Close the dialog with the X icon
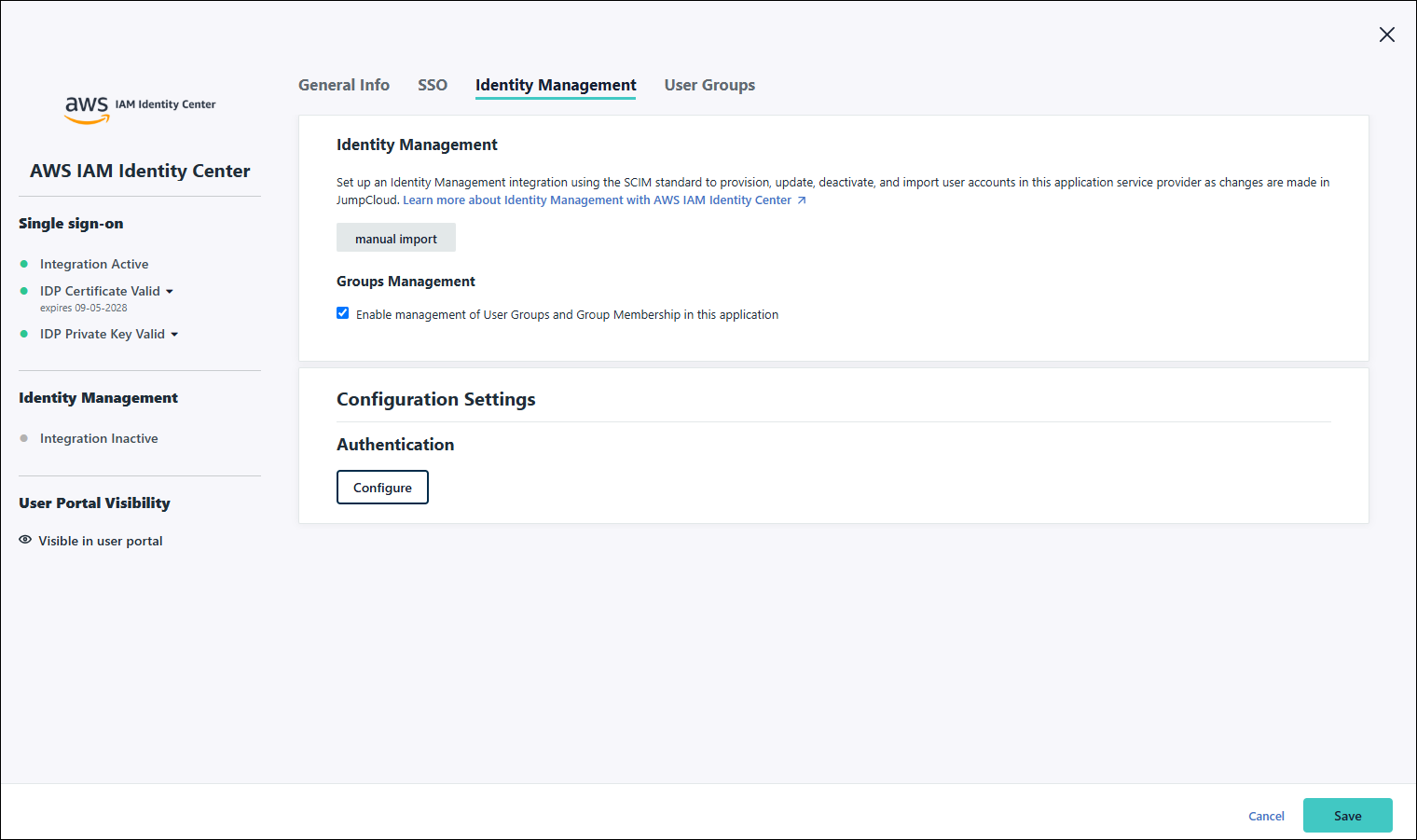The height and width of the screenshot is (840, 1417). point(1386,34)
